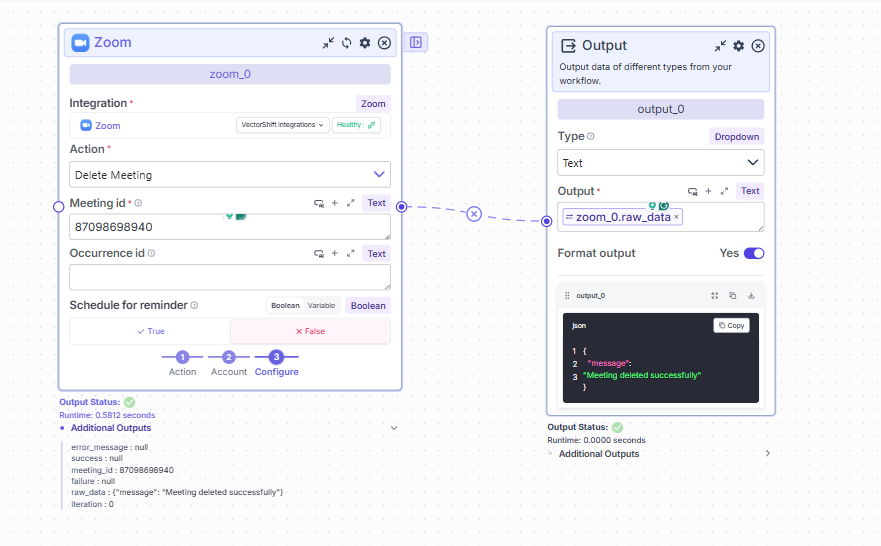Click the empty Occurrence id input field
This screenshot has width=881, height=546.
[230, 277]
